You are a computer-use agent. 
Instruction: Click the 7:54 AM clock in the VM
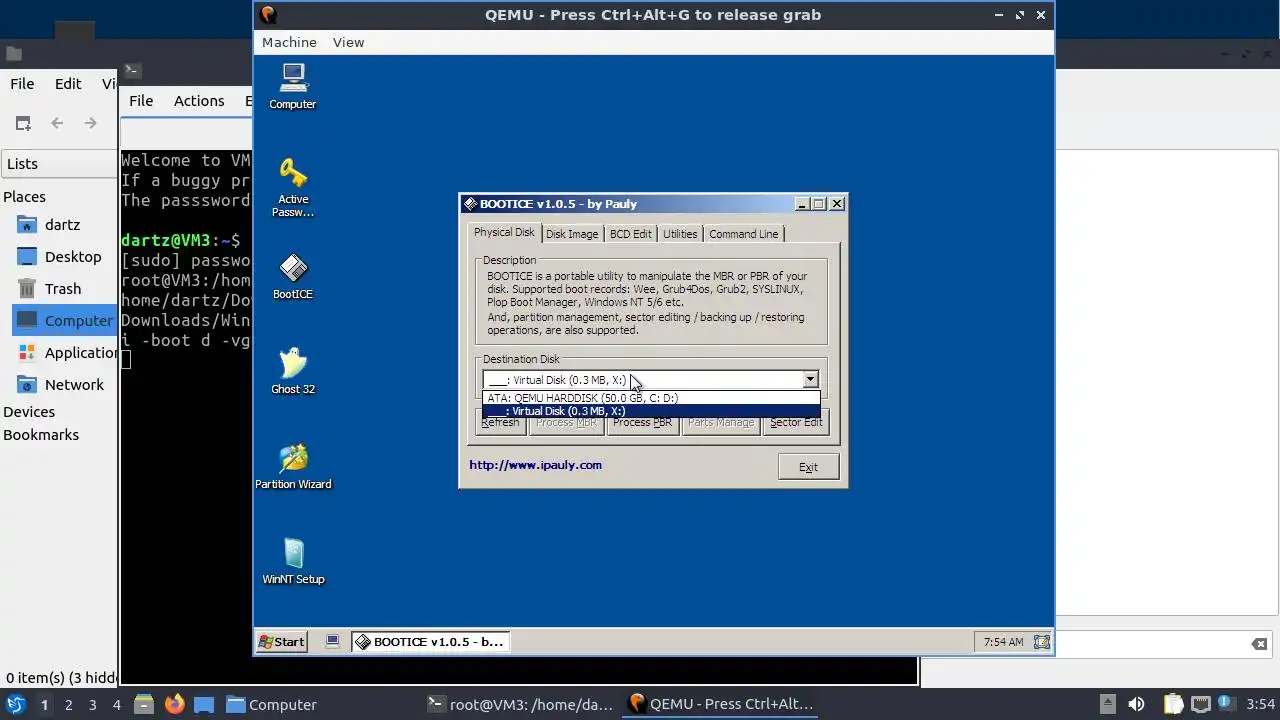1003,642
